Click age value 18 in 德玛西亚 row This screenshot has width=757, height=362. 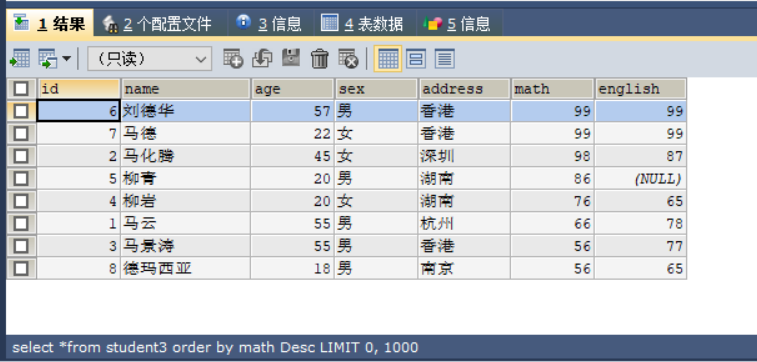coord(293,268)
